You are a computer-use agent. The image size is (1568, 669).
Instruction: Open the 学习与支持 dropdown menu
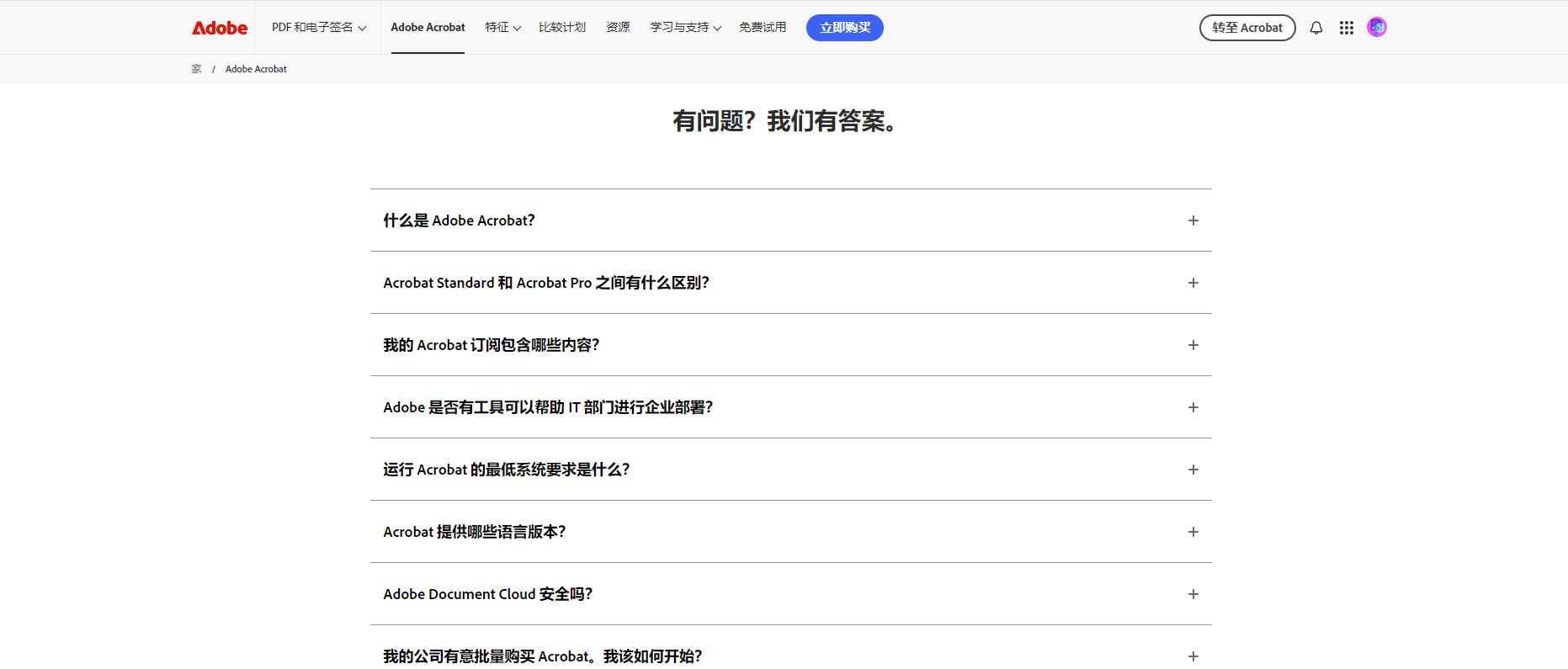pyautogui.click(x=685, y=28)
